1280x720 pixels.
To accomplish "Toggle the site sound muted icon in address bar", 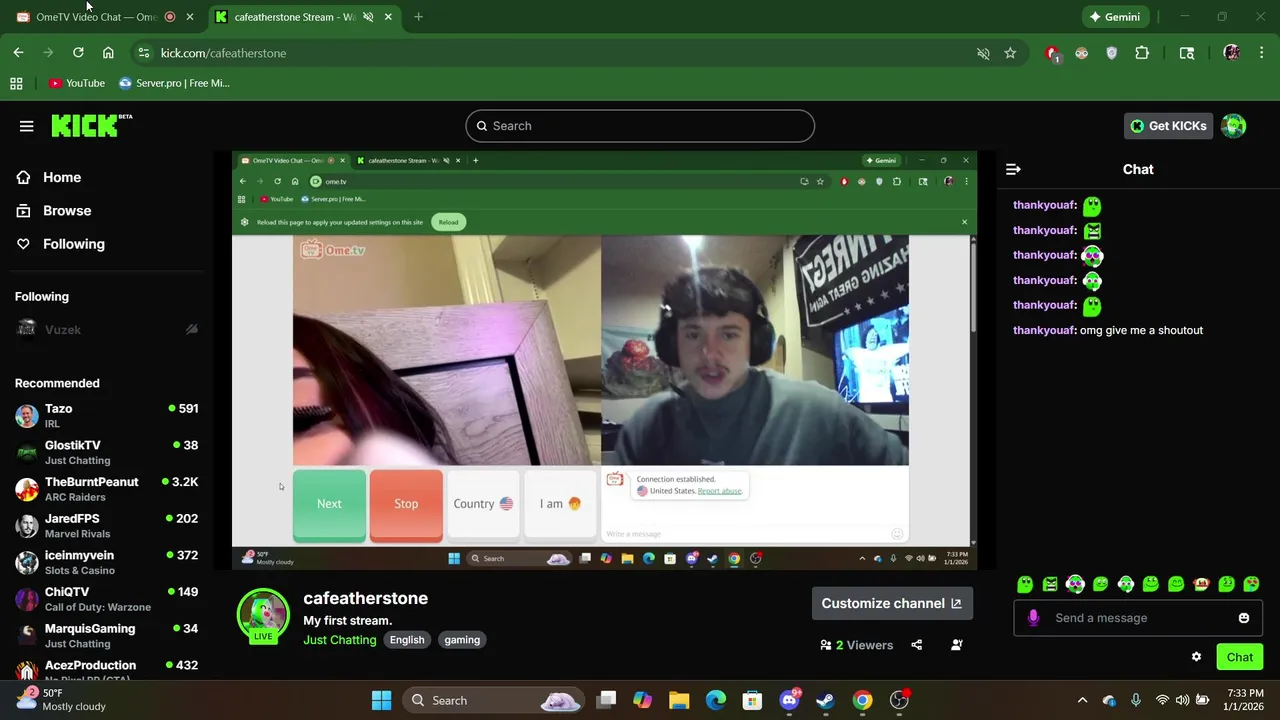I will [x=983, y=53].
